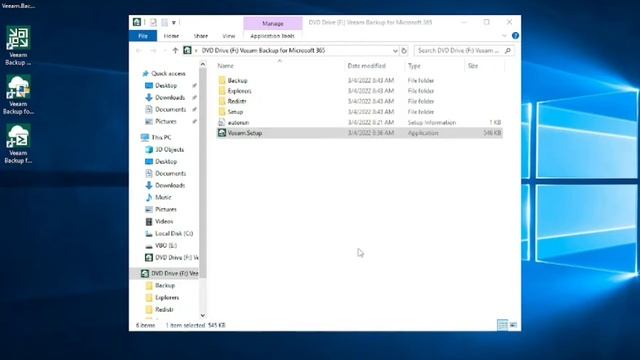Expand the ribbon with the chevron
This screenshot has height=360, width=640.
coord(504,36)
